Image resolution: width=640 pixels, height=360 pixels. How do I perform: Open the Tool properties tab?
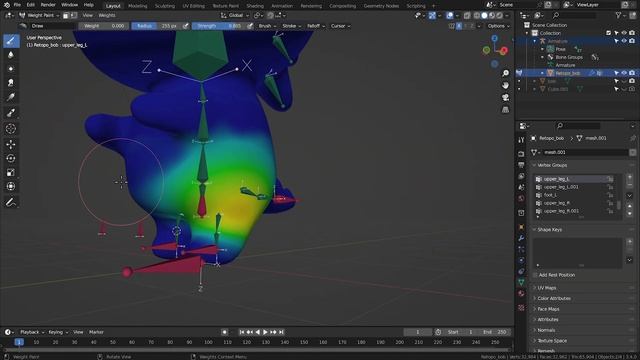[x=521, y=140]
